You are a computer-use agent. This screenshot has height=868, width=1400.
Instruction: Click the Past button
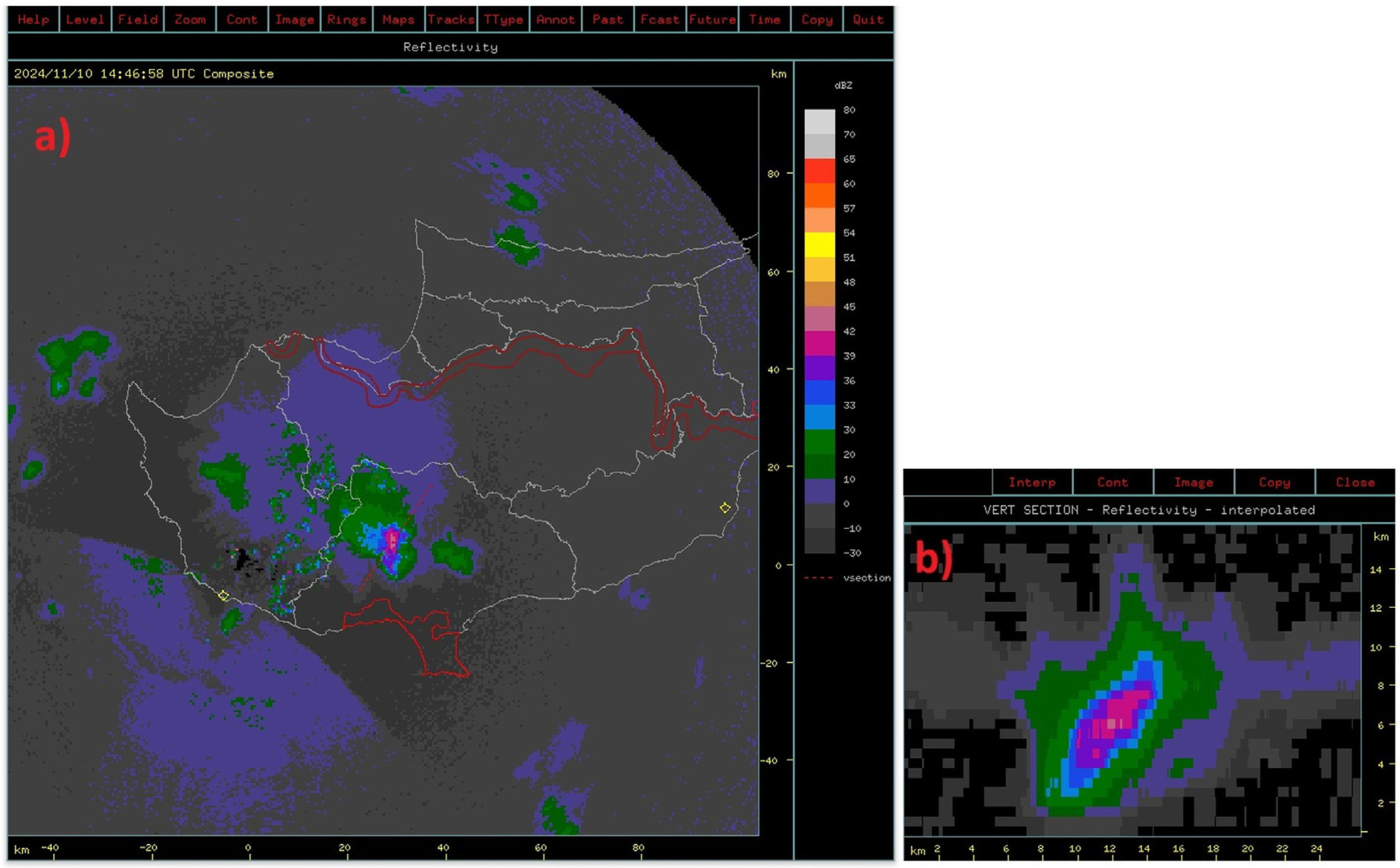[608, 19]
